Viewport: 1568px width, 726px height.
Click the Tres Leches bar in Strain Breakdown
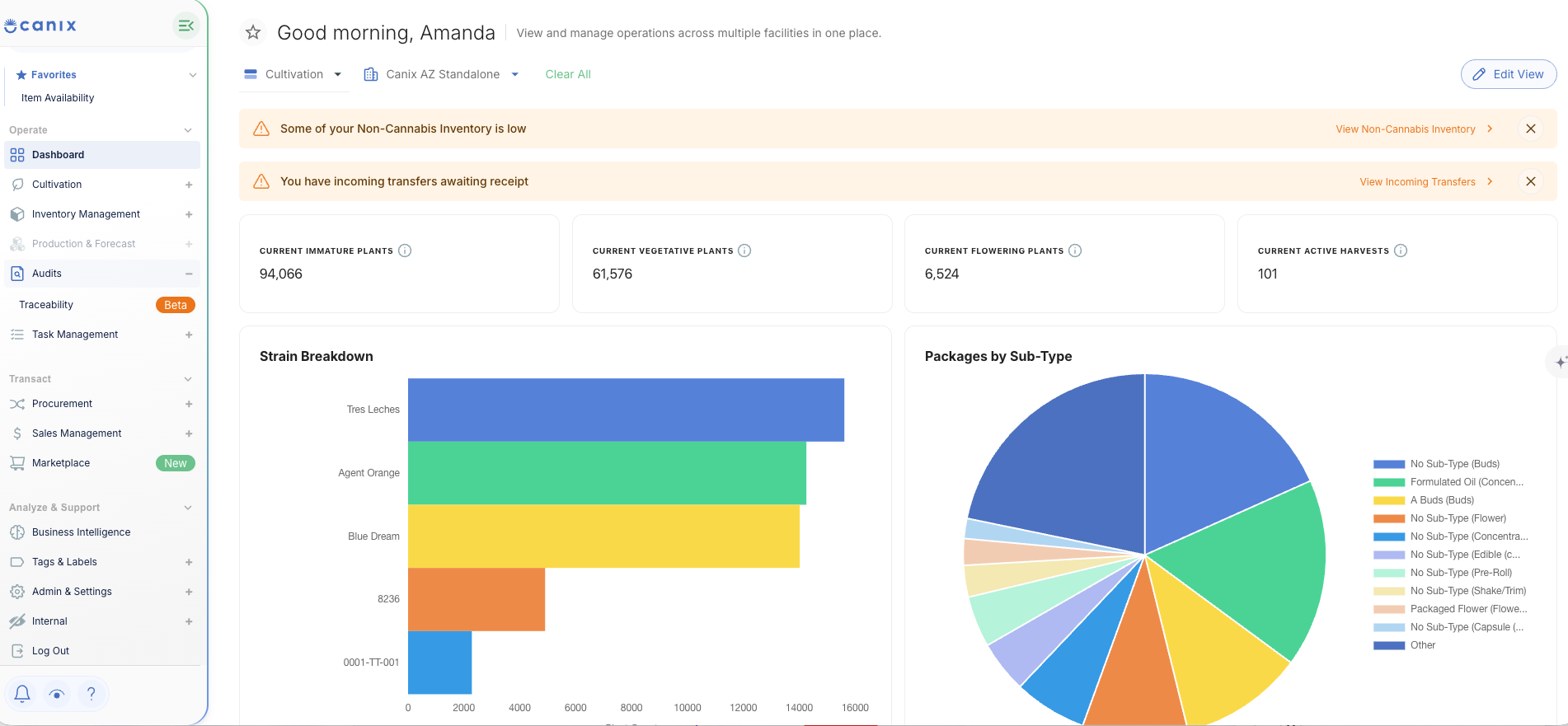[x=626, y=410]
